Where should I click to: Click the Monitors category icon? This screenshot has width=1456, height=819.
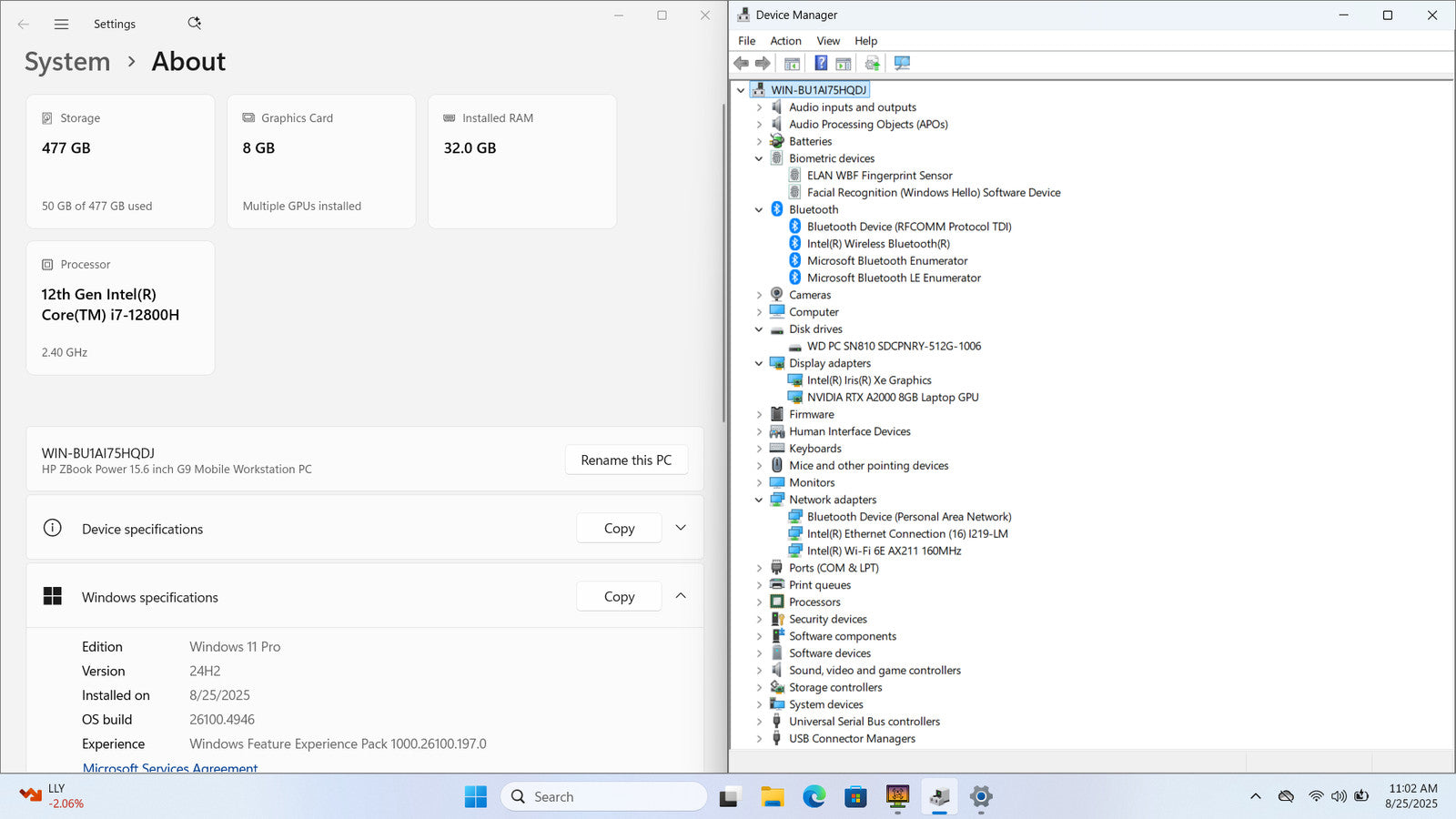click(777, 482)
